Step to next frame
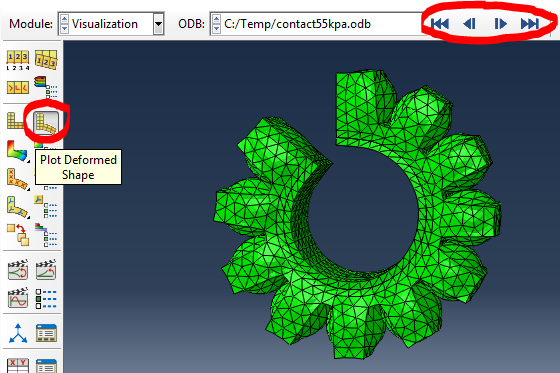The width and height of the screenshot is (560, 373). [x=500, y=24]
